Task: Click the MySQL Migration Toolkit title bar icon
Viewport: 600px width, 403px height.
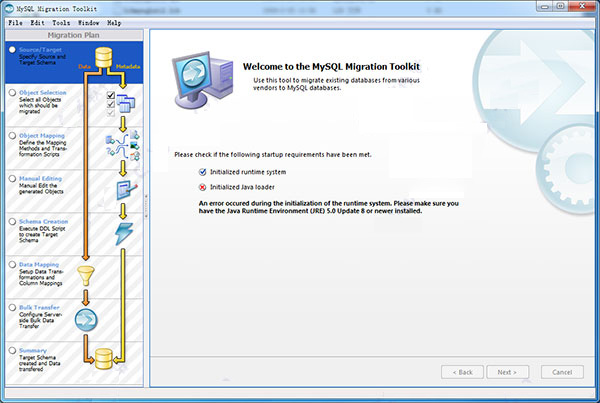Action: [8, 8]
